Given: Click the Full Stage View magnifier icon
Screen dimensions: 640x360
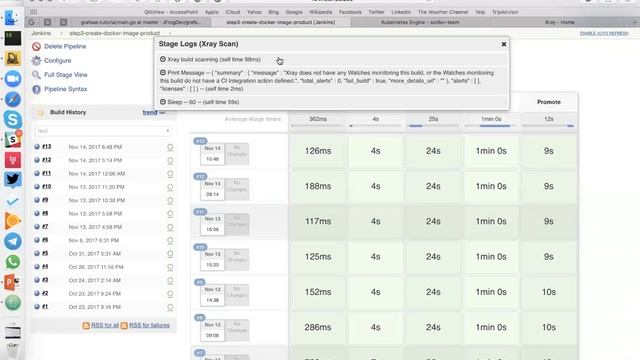Looking at the screenshot, I should click(36, 75).
